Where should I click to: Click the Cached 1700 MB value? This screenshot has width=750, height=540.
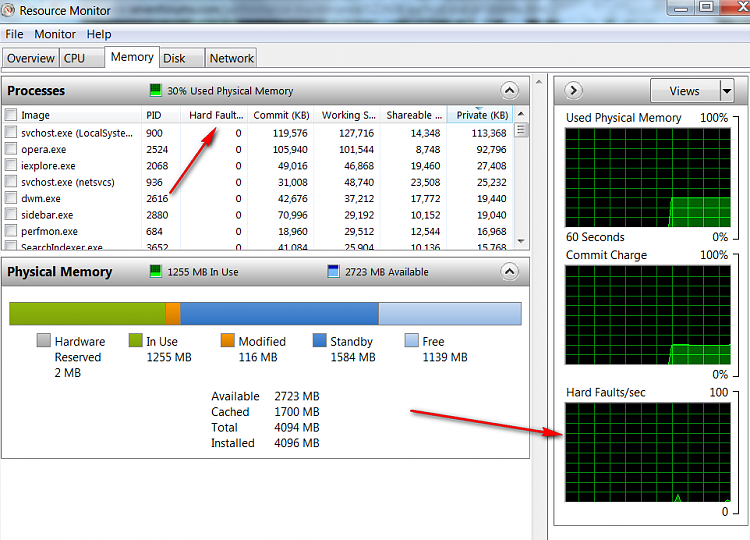point(297,412)
